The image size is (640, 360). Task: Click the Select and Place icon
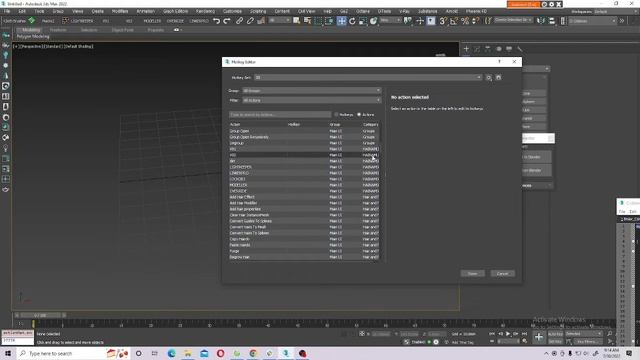coord(373,21)
